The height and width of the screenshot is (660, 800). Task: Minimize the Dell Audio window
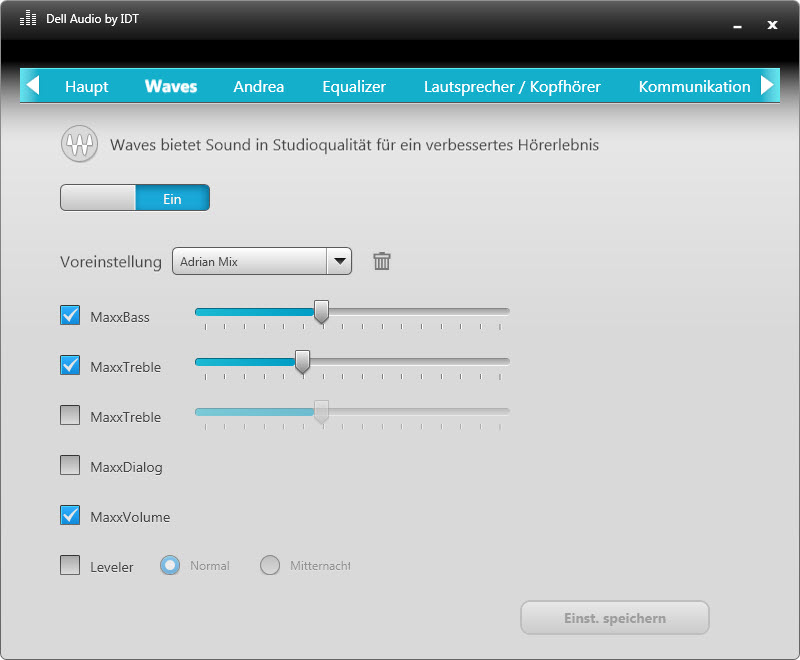coord(737,27)
